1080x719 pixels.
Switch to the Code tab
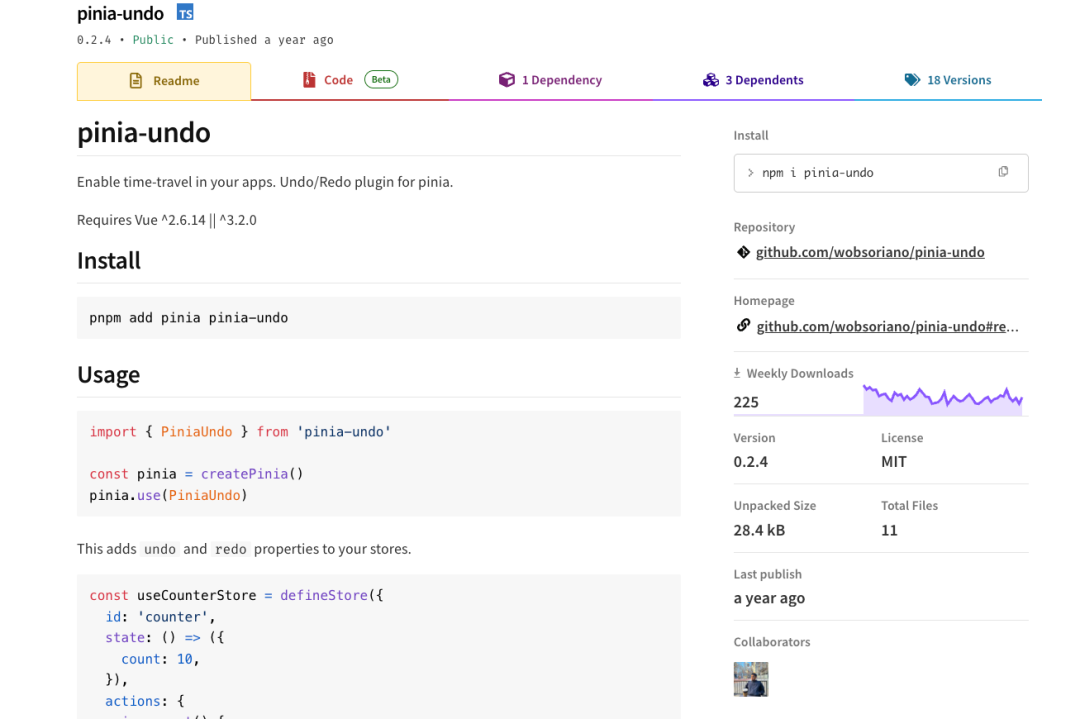(x=350, y=80)
